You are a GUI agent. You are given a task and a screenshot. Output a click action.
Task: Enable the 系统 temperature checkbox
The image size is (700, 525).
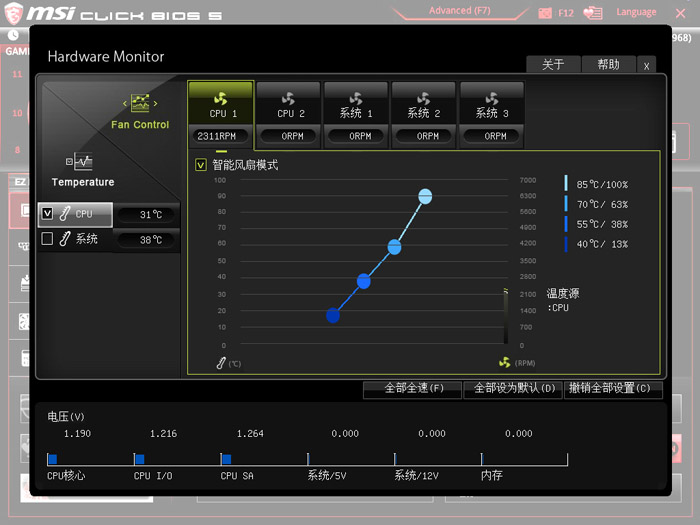tap(47, 239)
